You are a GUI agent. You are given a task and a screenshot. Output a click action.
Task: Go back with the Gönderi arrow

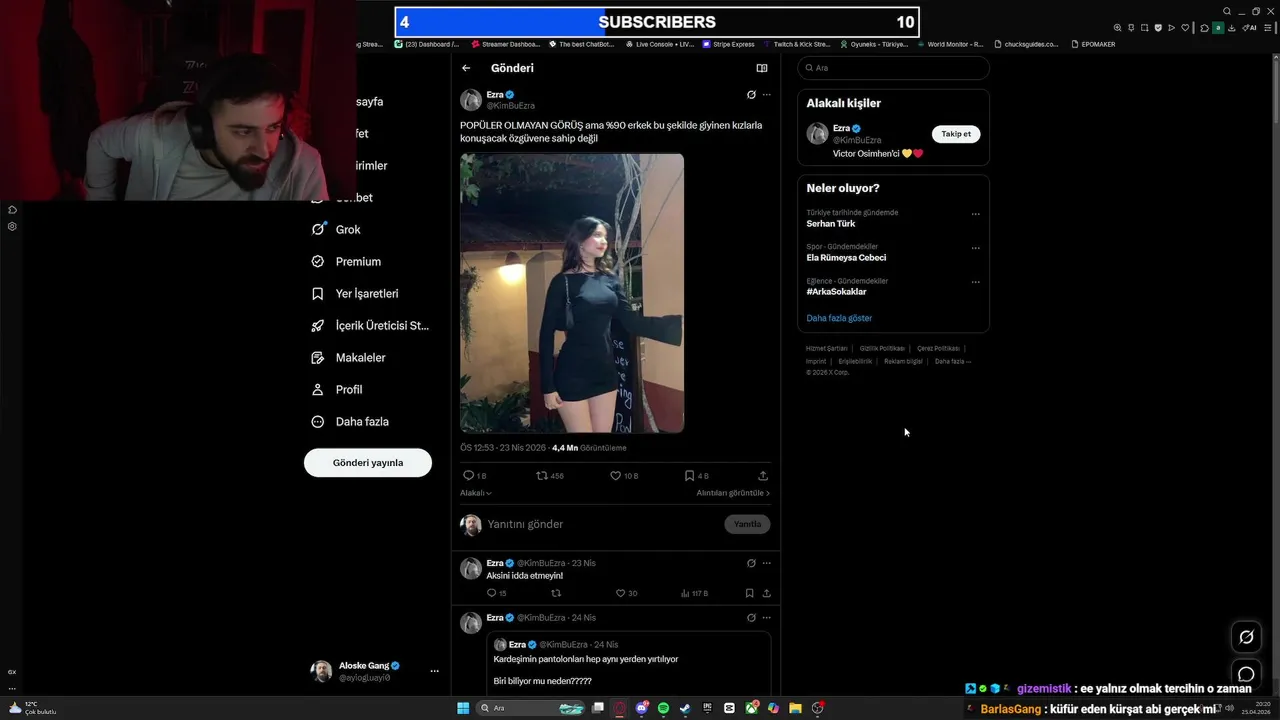click(x=466, y=68)
